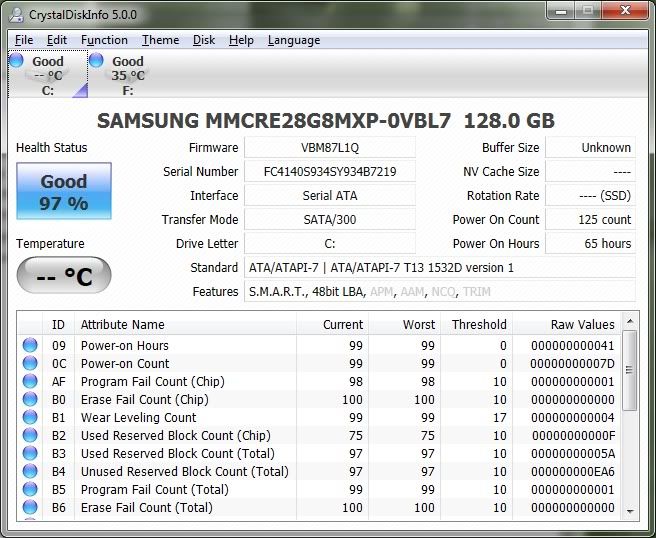Open the Function menu
The width and height of the screenshot is (656, 538).
[x=104, y=40]
